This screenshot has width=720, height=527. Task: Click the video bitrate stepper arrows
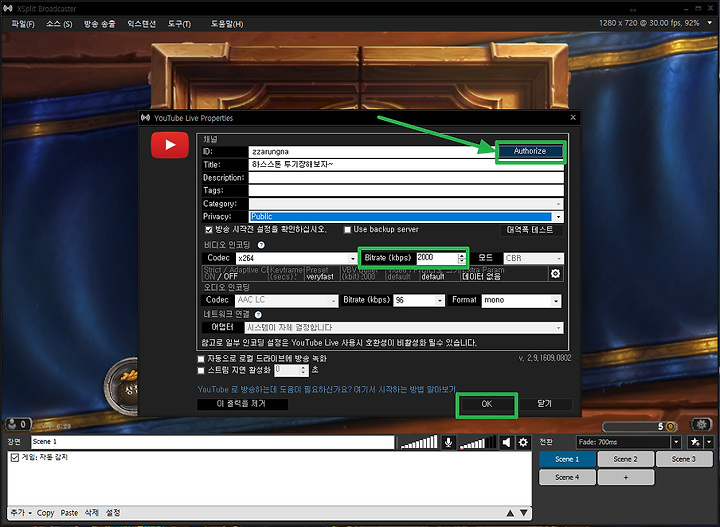[461, 258]
